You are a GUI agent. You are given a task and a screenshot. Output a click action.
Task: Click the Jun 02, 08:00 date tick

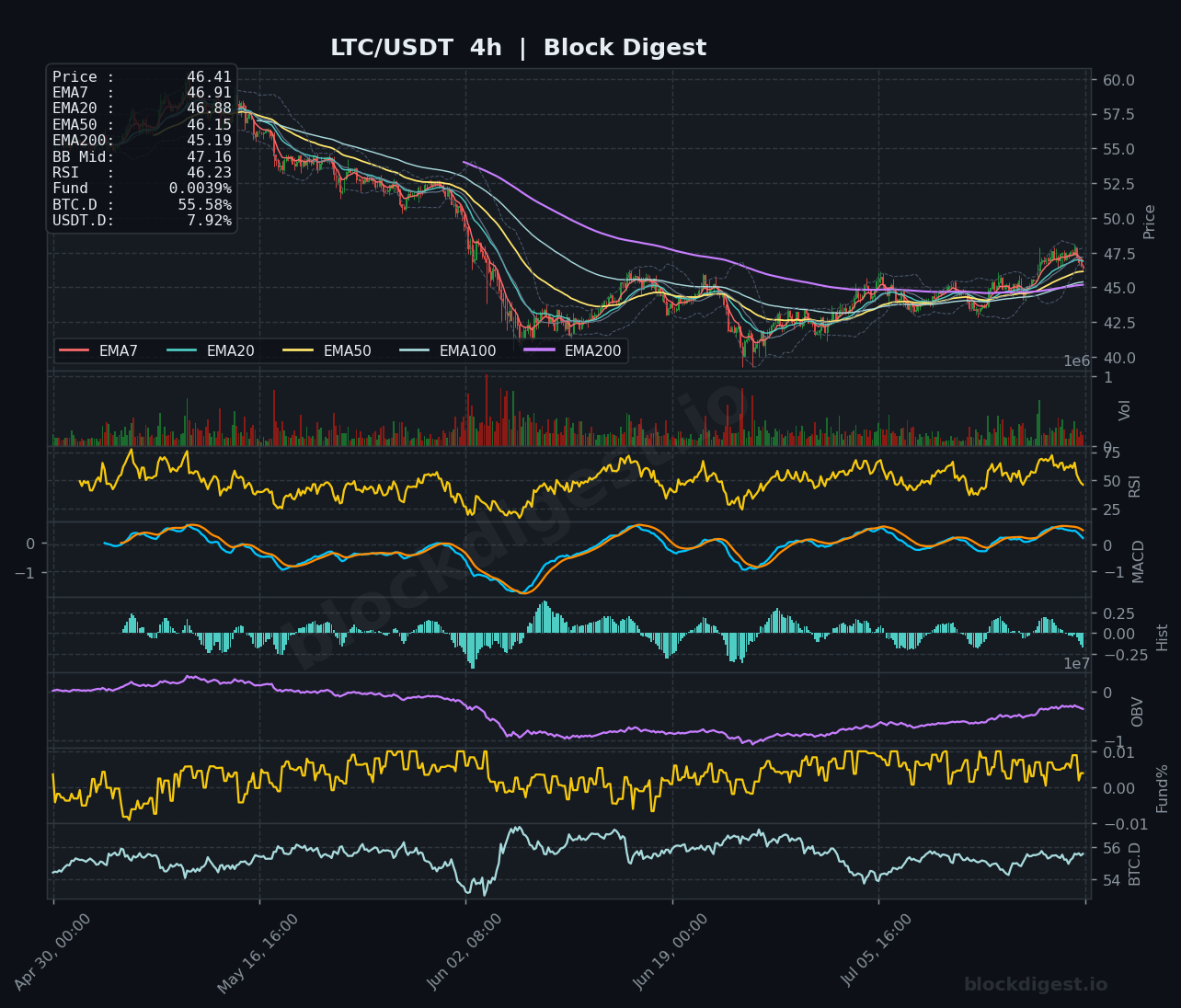click(x=465, y=952)
